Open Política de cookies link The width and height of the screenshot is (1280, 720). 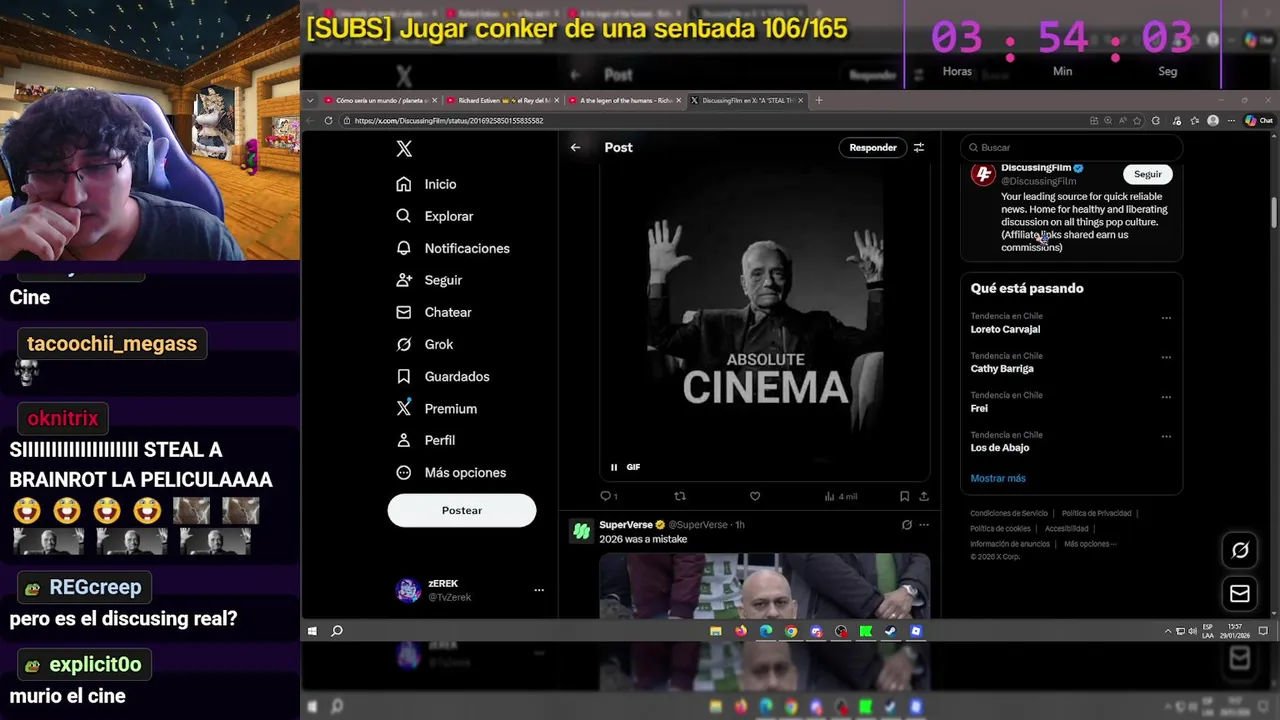coord(1000,529)
